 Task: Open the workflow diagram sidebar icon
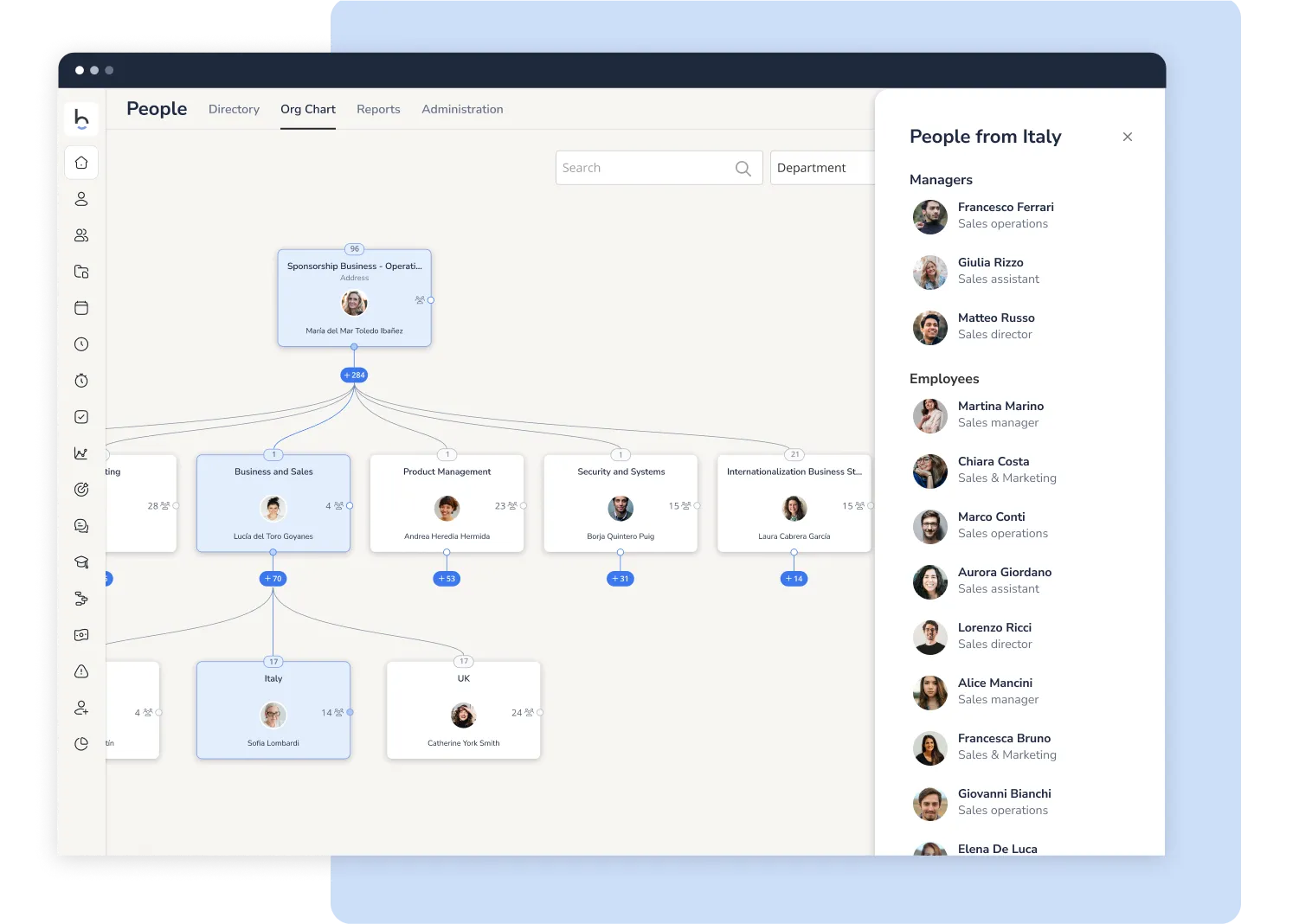point(81,599)
